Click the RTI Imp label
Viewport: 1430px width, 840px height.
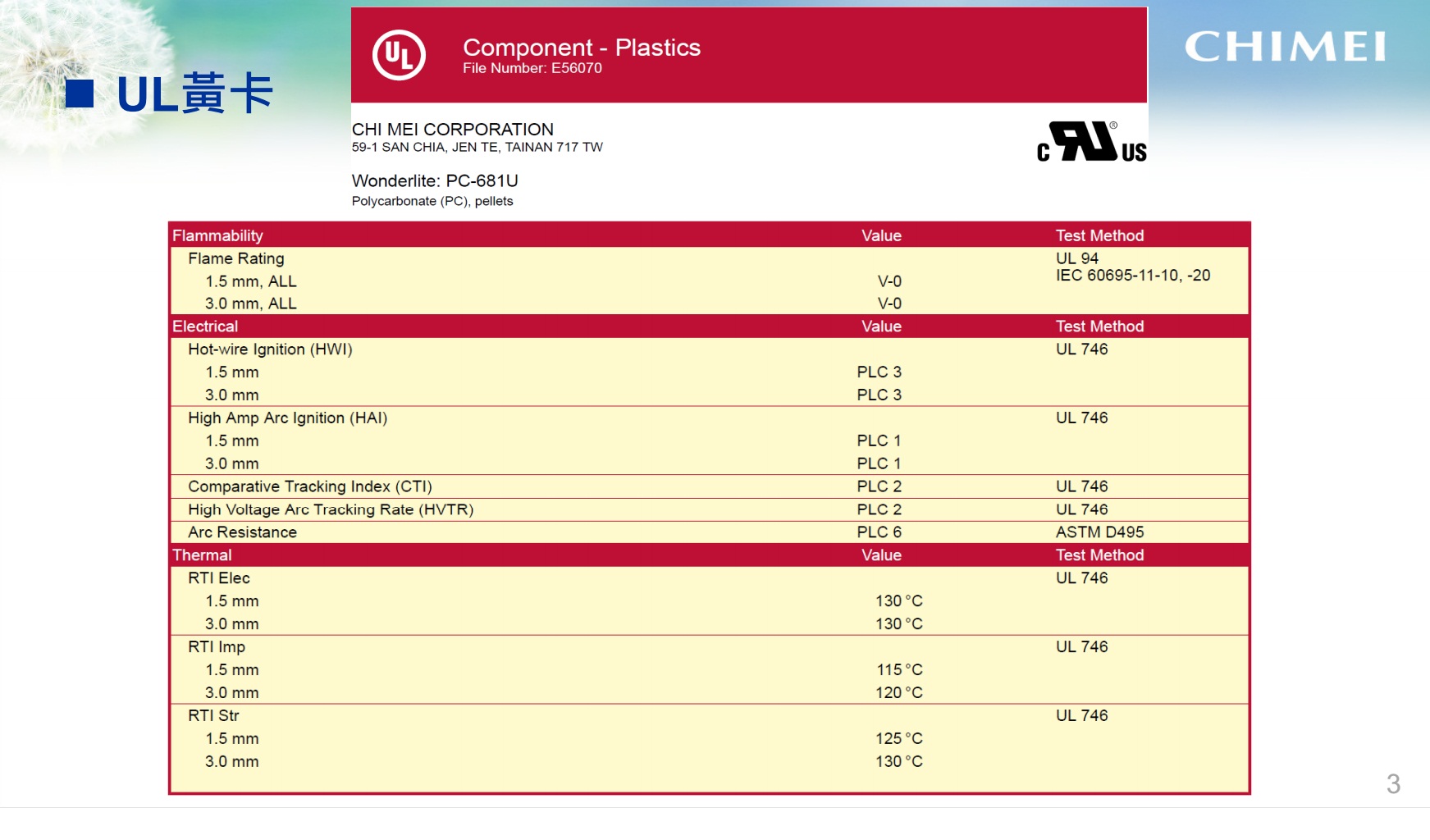tap(217, 647)
